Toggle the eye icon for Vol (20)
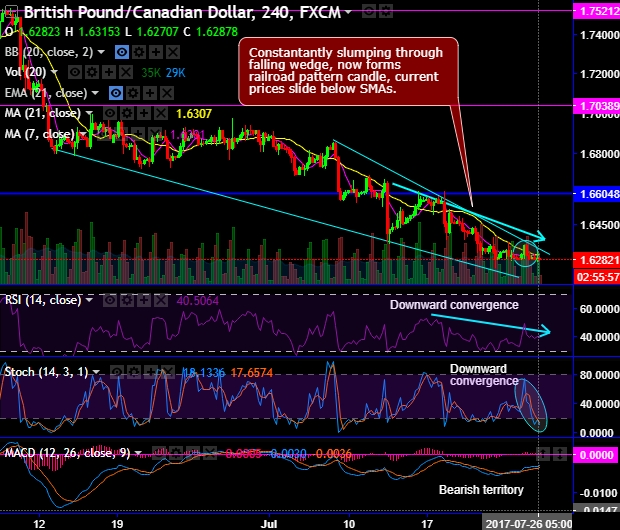620x530 pixels. coord(75,72)
